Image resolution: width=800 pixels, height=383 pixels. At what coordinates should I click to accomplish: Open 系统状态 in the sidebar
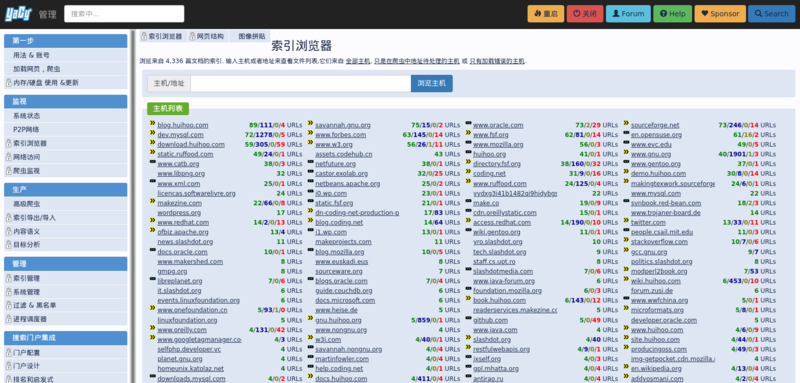pyautogui.click(x=65, y=116)
